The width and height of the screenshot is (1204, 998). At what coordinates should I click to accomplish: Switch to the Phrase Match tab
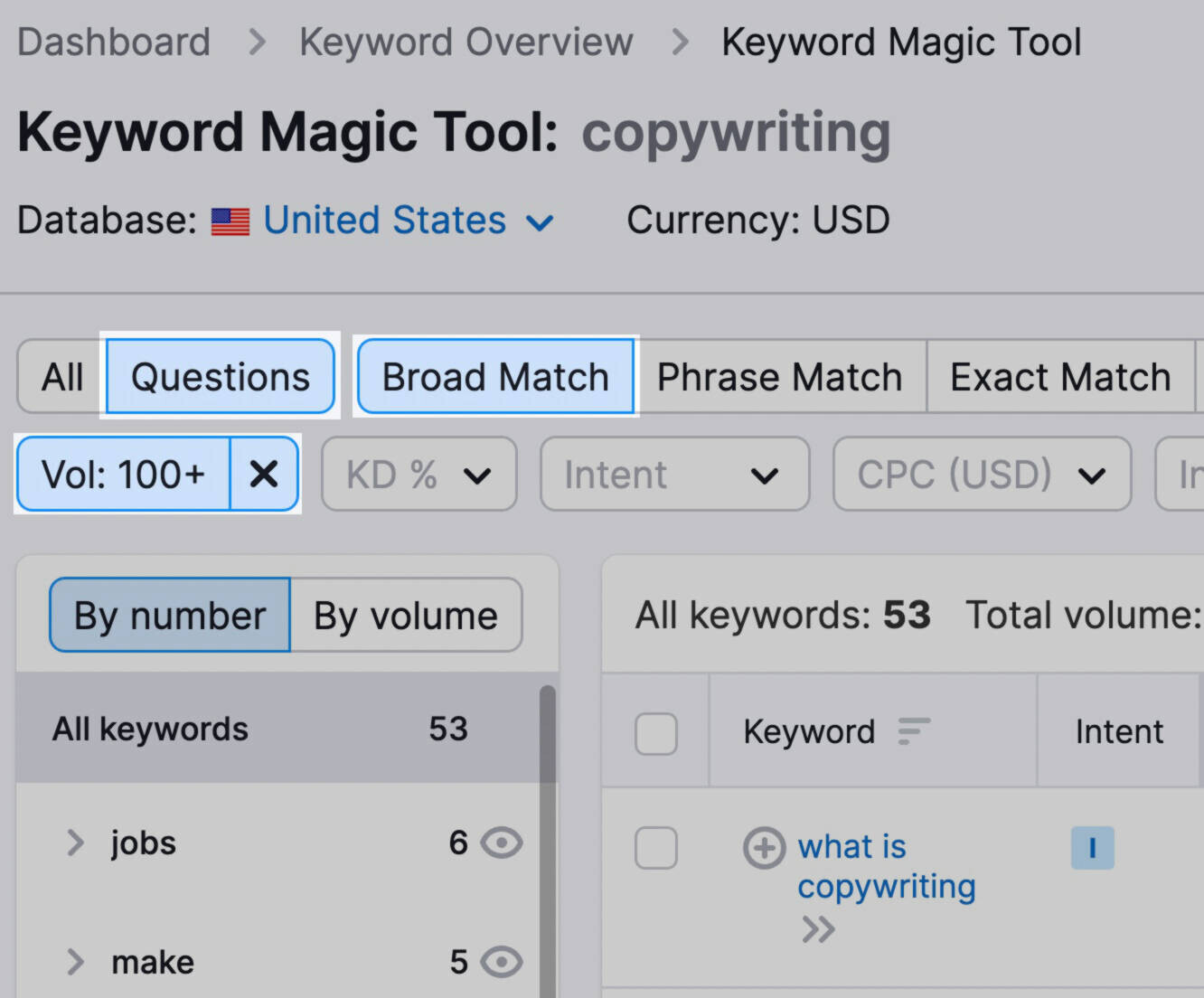click(780, 377)
